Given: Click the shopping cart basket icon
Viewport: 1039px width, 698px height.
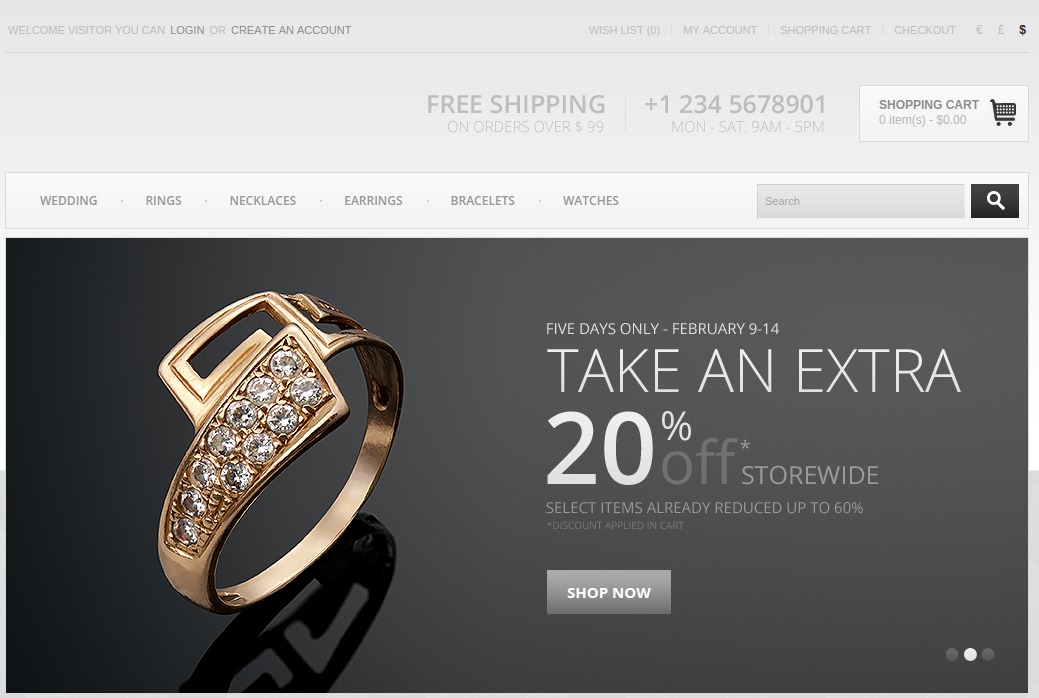Looking at the screenshot, I should (x=1003, y=112).
